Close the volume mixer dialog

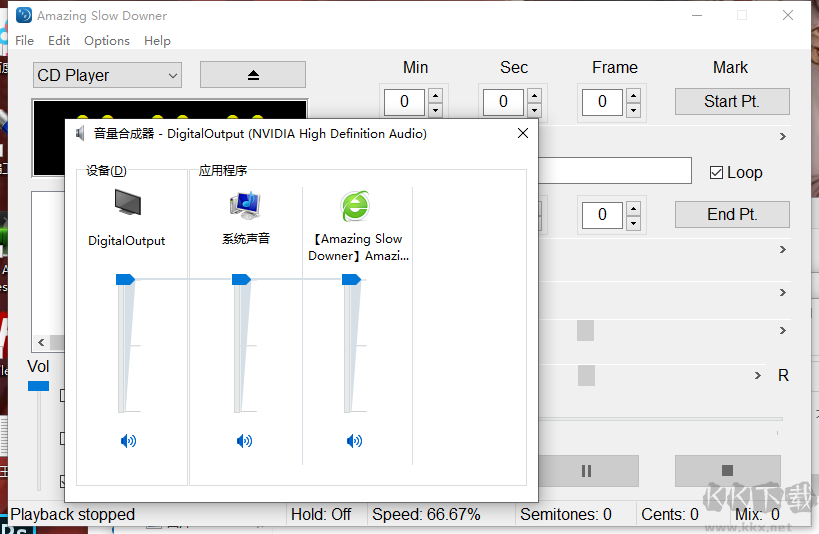point(523,133)
